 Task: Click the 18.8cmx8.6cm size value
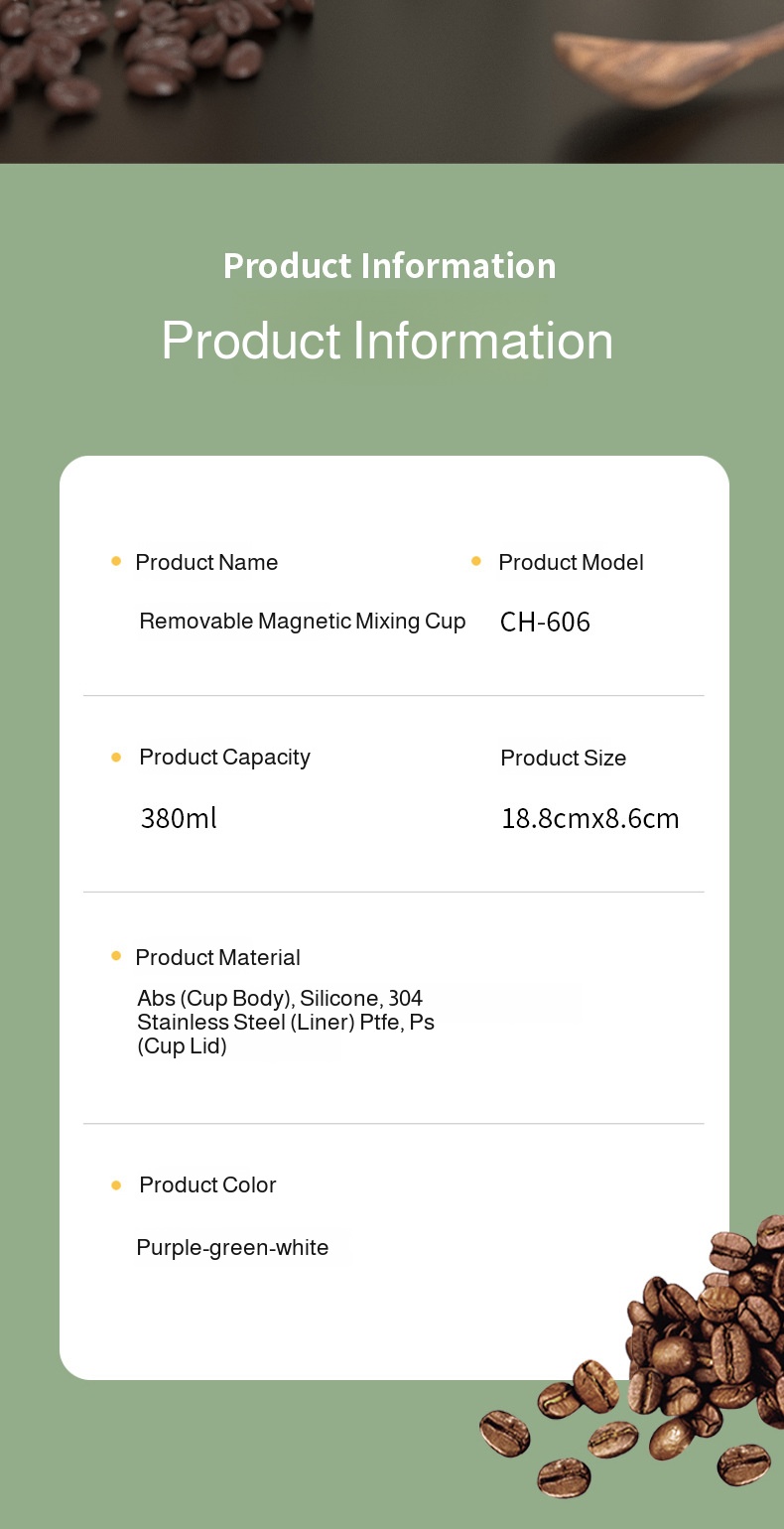[590, 819]
